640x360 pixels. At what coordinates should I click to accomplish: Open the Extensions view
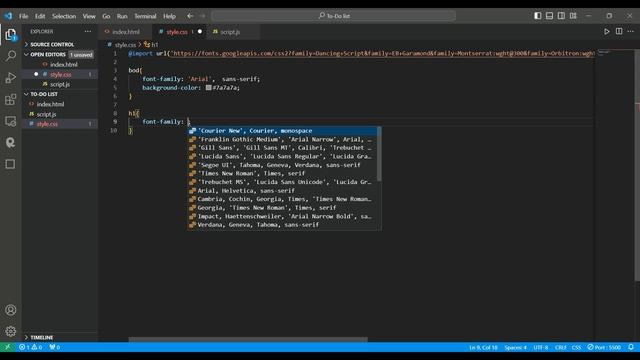point(11,99)
